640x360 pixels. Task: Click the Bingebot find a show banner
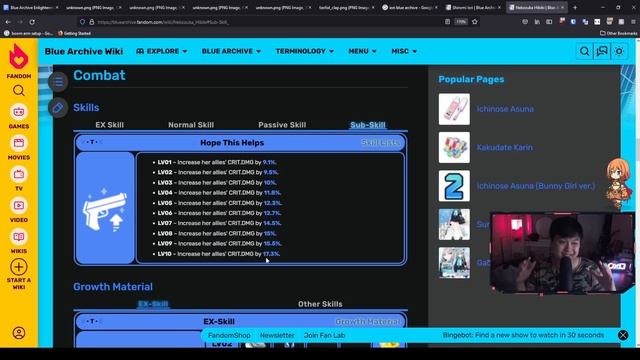coord(523,335)
